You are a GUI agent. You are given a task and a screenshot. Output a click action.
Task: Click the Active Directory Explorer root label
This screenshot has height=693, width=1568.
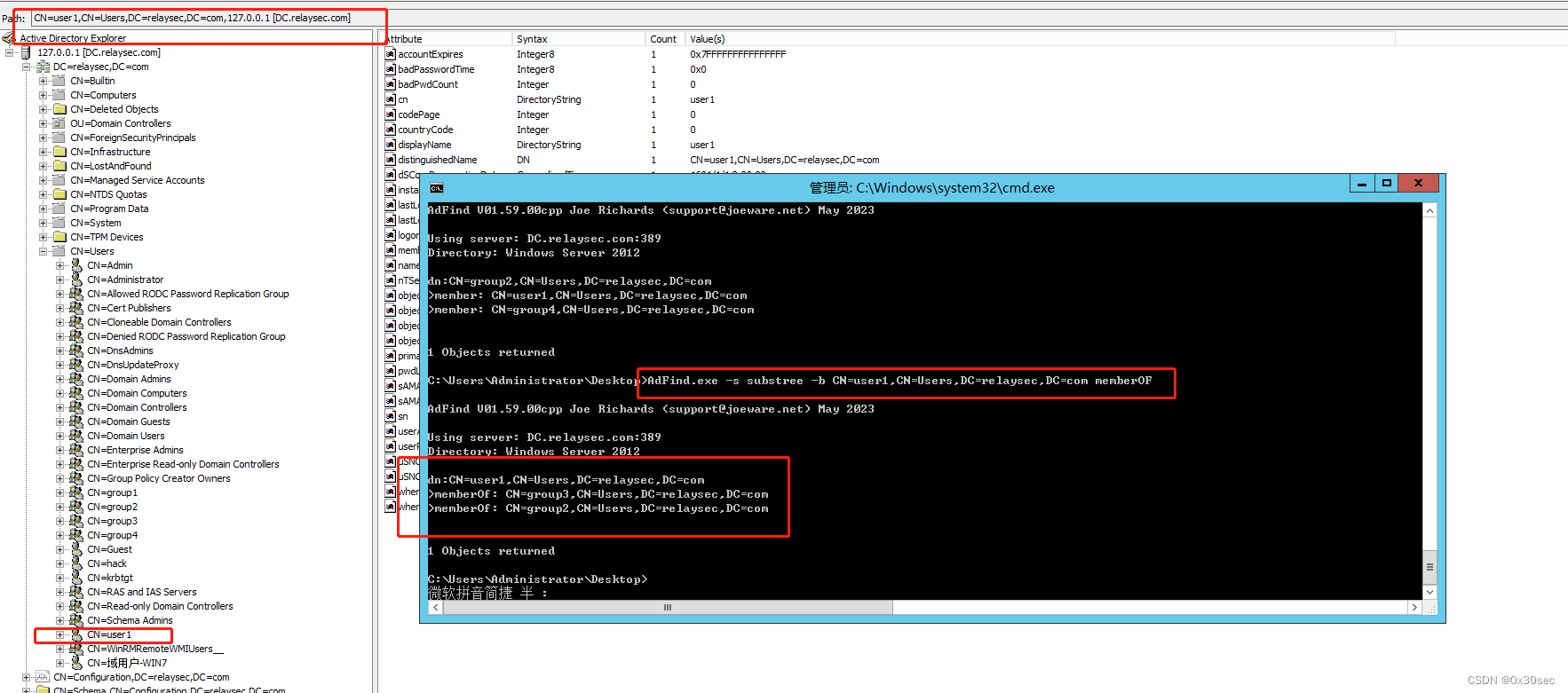pos(73,38)
